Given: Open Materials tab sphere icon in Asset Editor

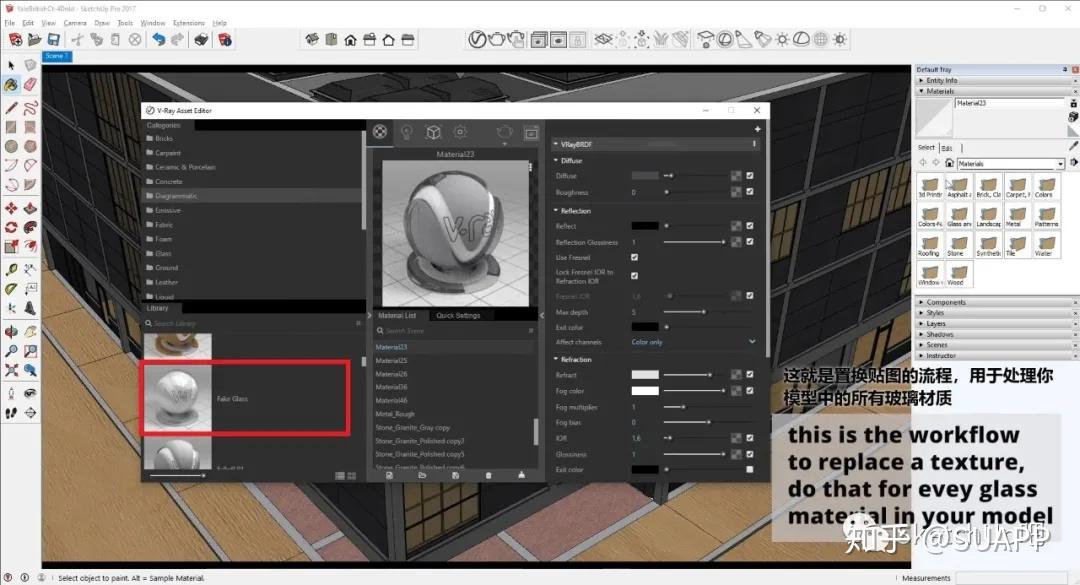Looking at the screenshot, I should coord(380,132).
